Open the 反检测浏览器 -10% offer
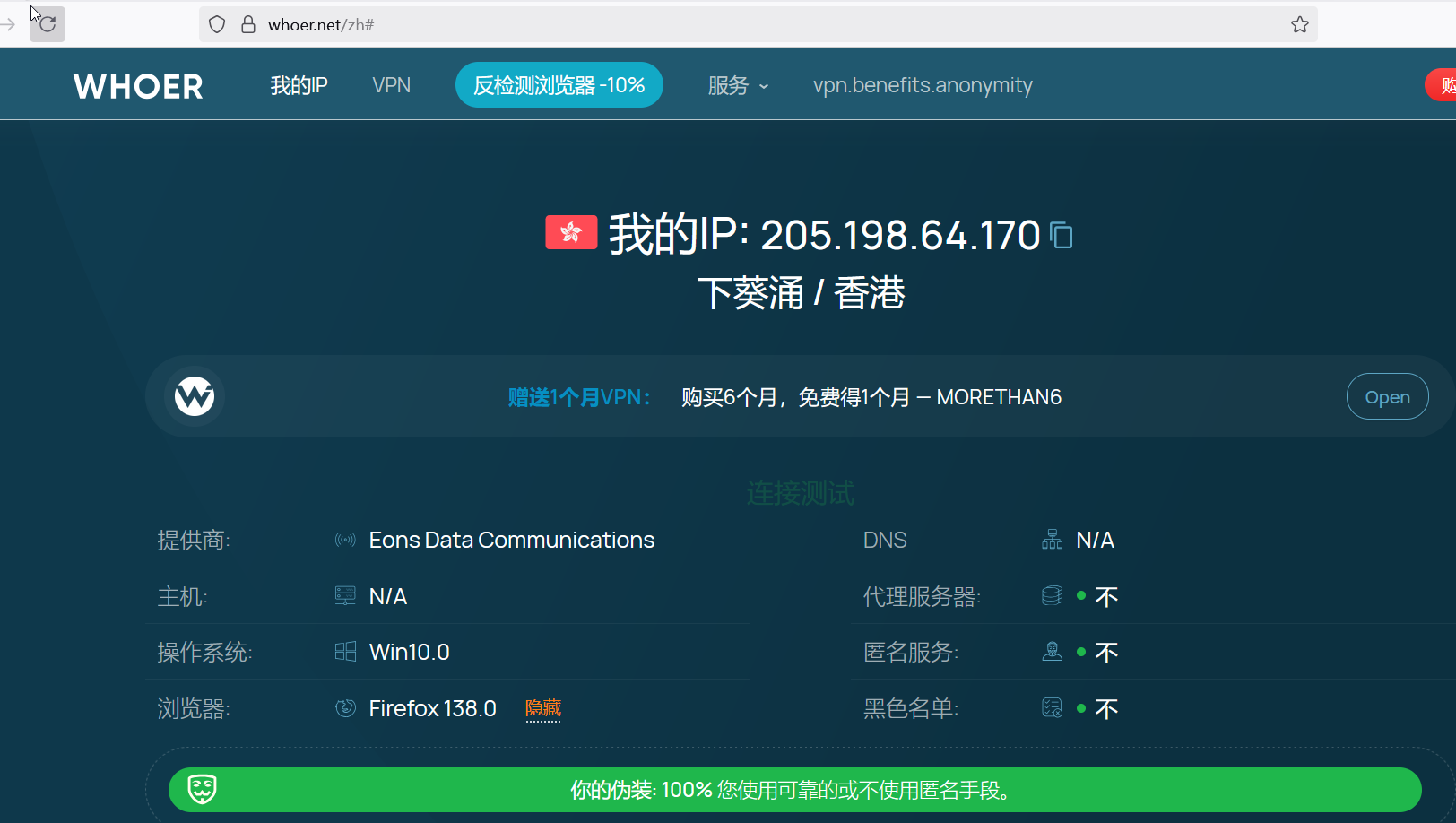This screenshot has width=1456, height=823. 559,85
